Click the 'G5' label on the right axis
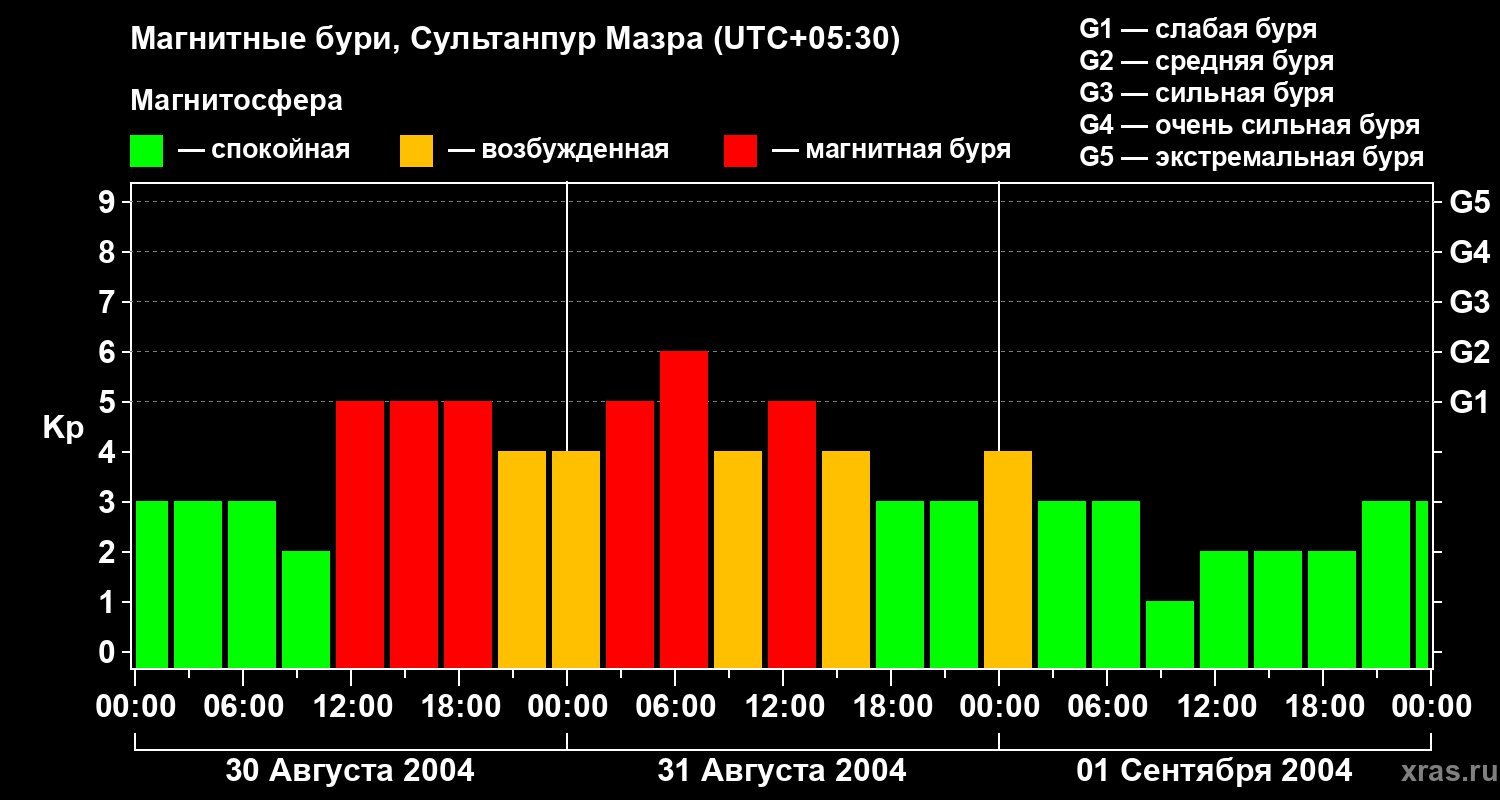This screenshot has width=1500, height=800. [x=1470, y=202]
